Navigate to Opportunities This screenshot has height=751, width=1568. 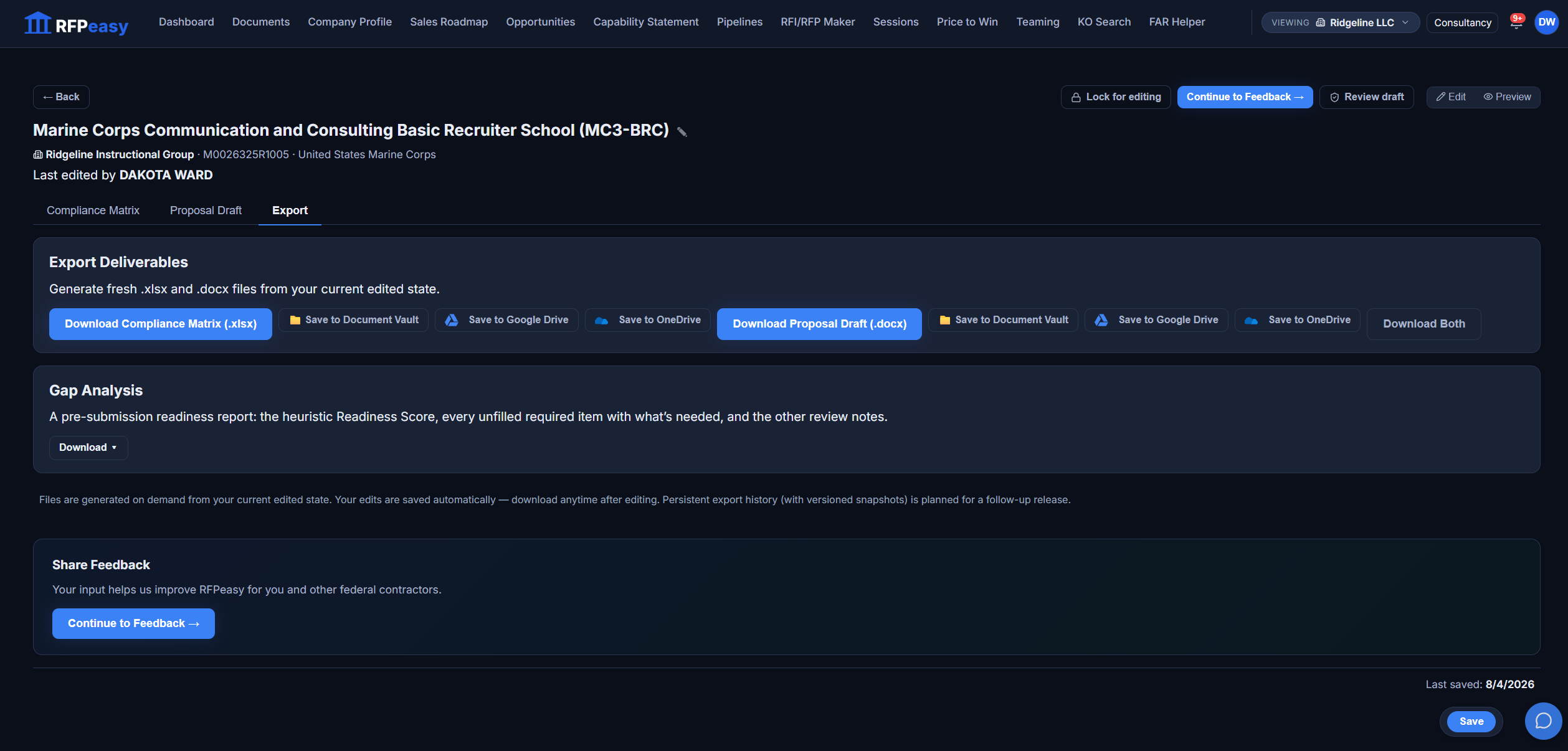click(x=540, y=22)
